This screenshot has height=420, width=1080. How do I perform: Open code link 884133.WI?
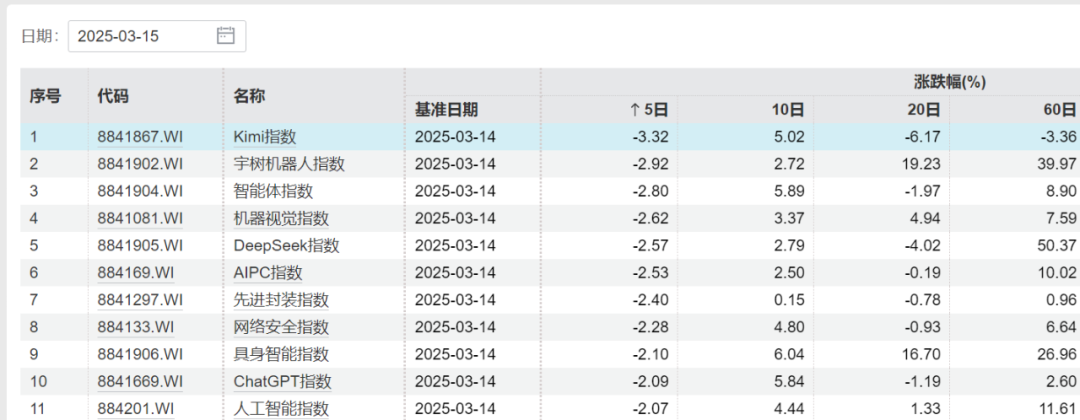coord(136,327)
